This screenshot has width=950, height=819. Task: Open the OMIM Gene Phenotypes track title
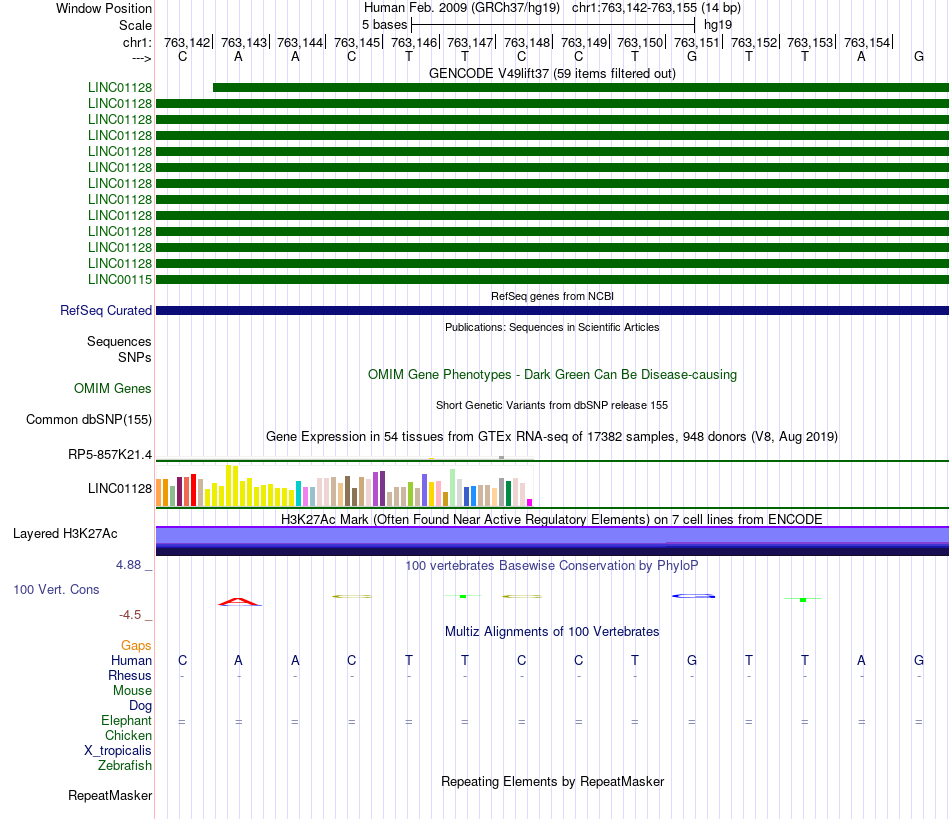(552, 374)
